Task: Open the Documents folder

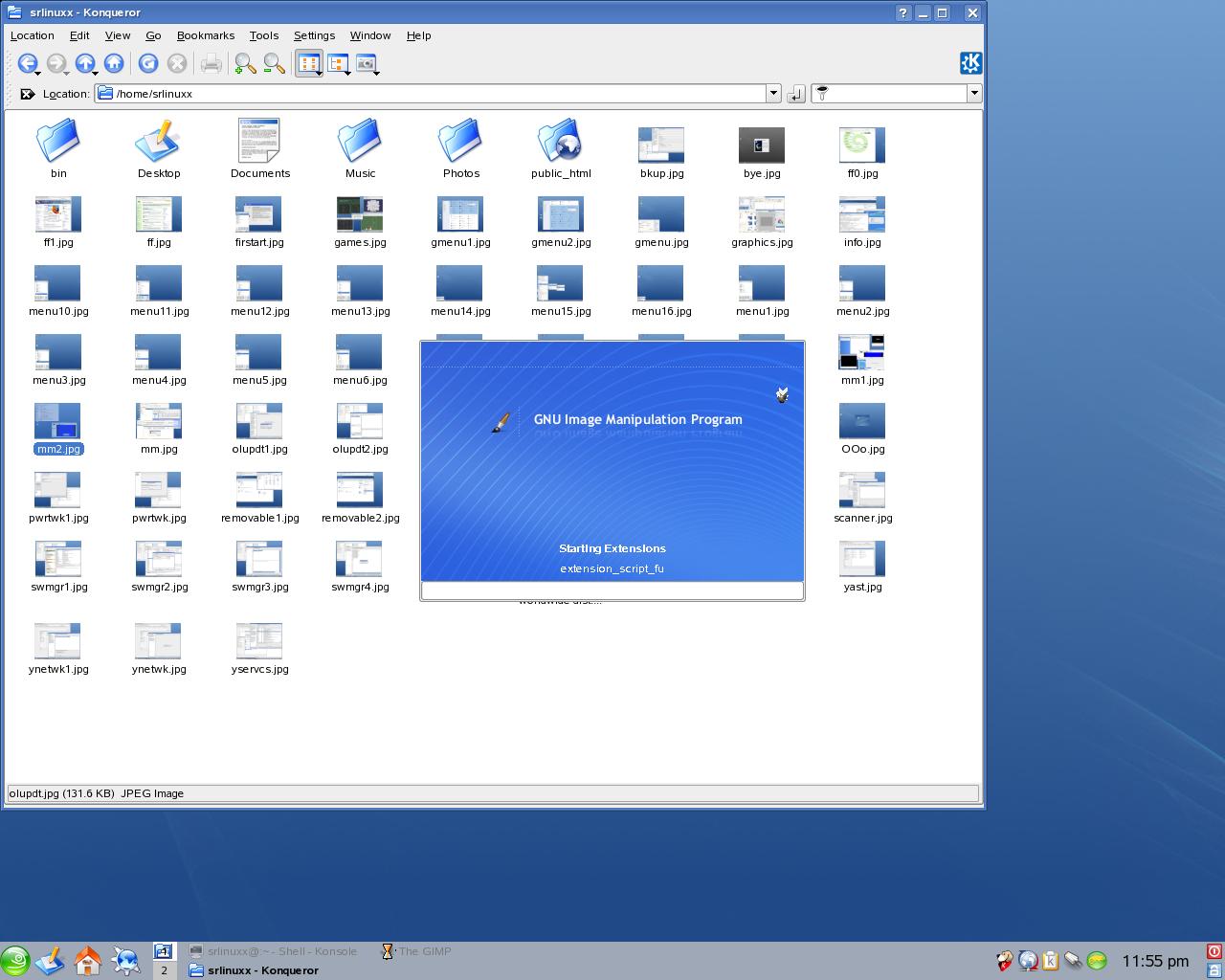Action: [259, 148]
